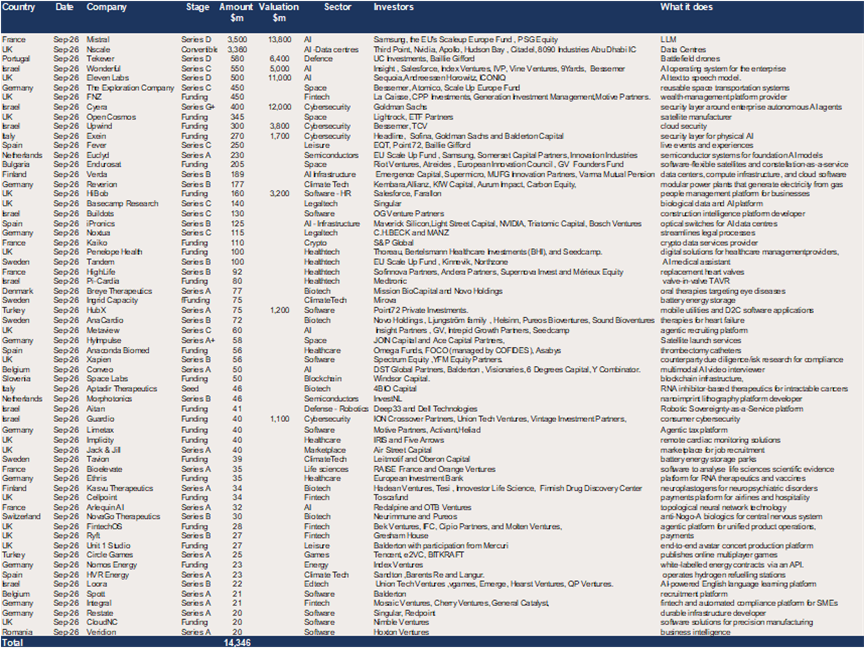Select the Upwind company cell
864x648 pixels.
pos(99,126)
